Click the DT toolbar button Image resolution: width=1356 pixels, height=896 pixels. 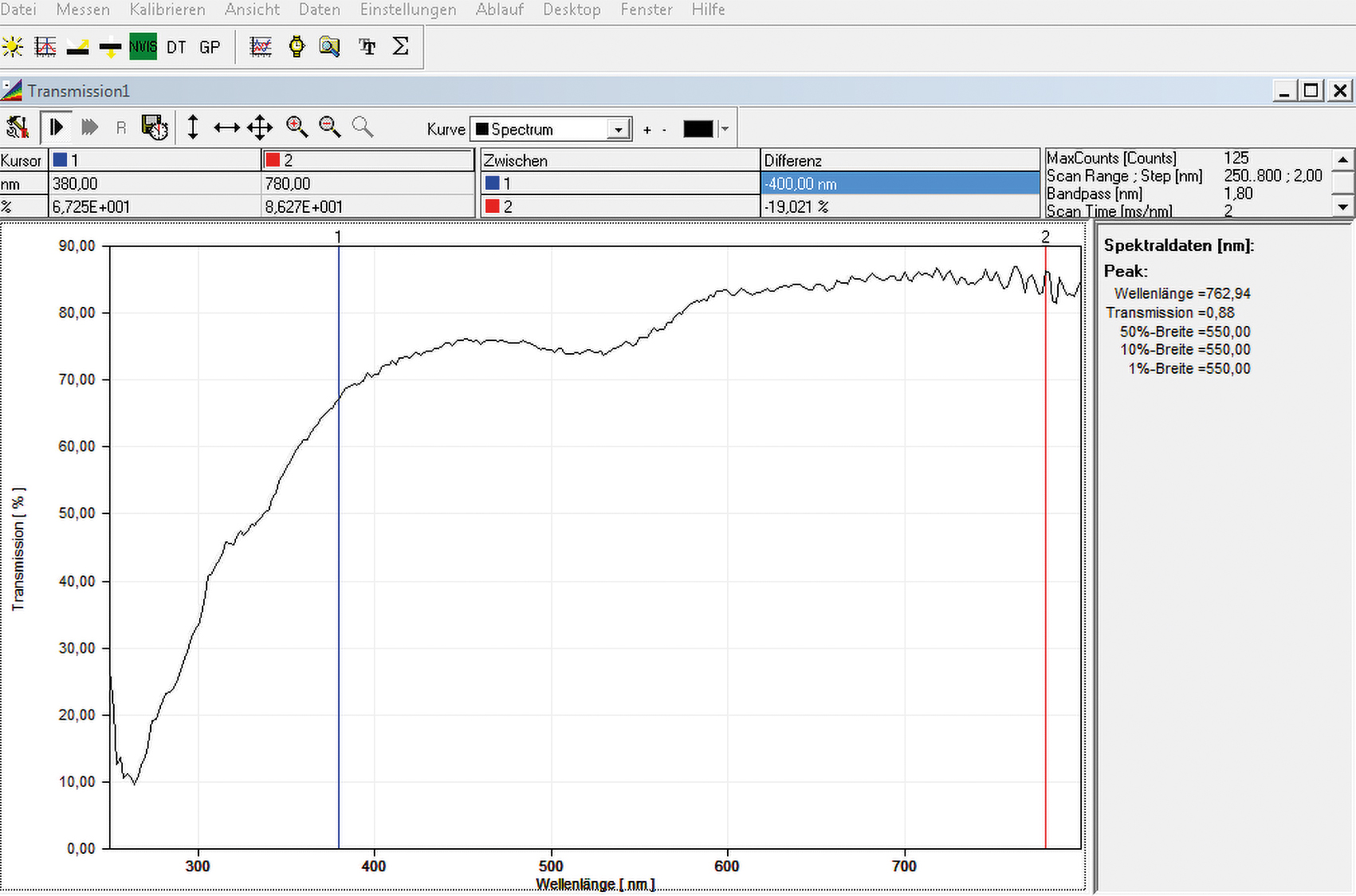tap(176, 47)
